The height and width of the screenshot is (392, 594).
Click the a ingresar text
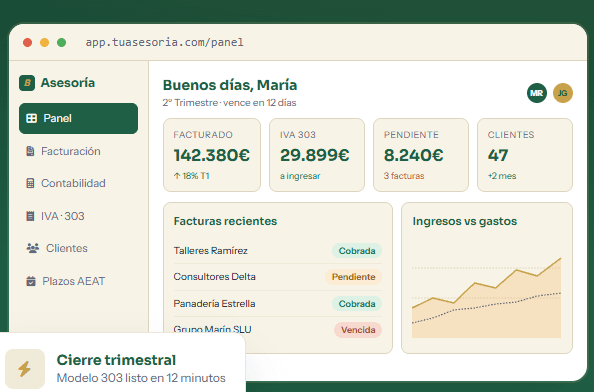coord(300,176)
